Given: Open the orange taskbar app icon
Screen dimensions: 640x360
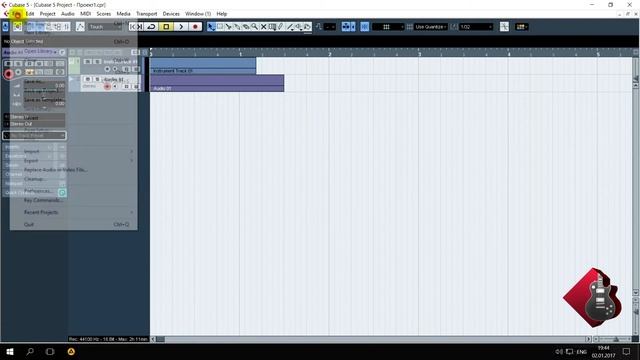Looking at the screenshot, I should pyautogui.click(x=71, y=351).
